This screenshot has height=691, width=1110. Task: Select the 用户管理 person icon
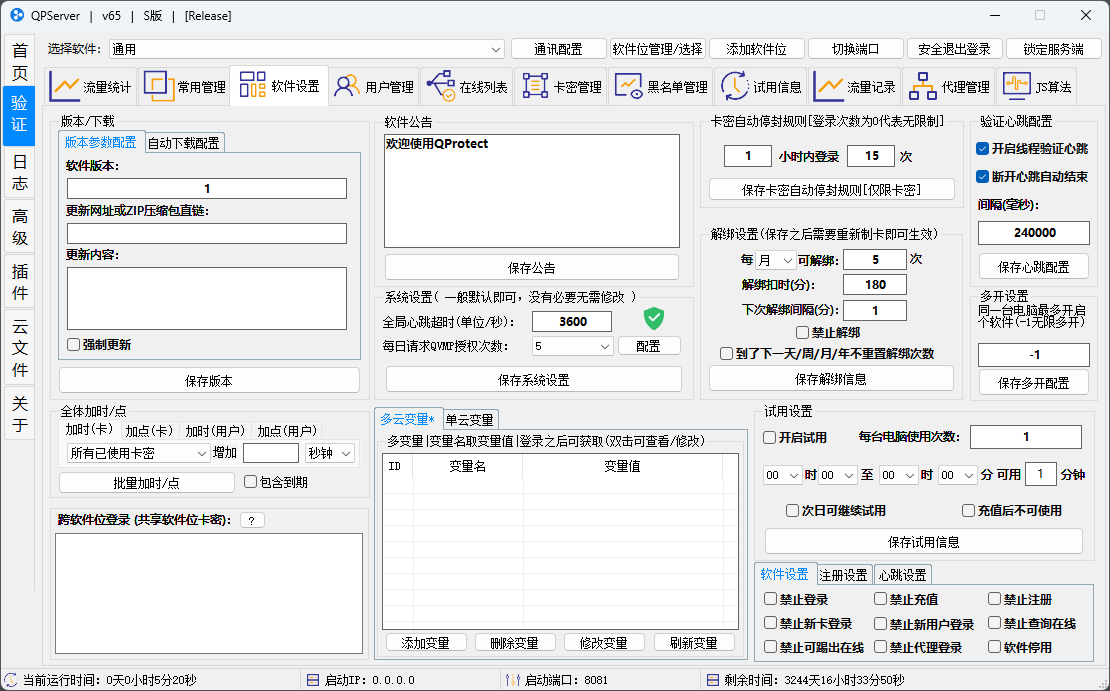click(347, 86)
